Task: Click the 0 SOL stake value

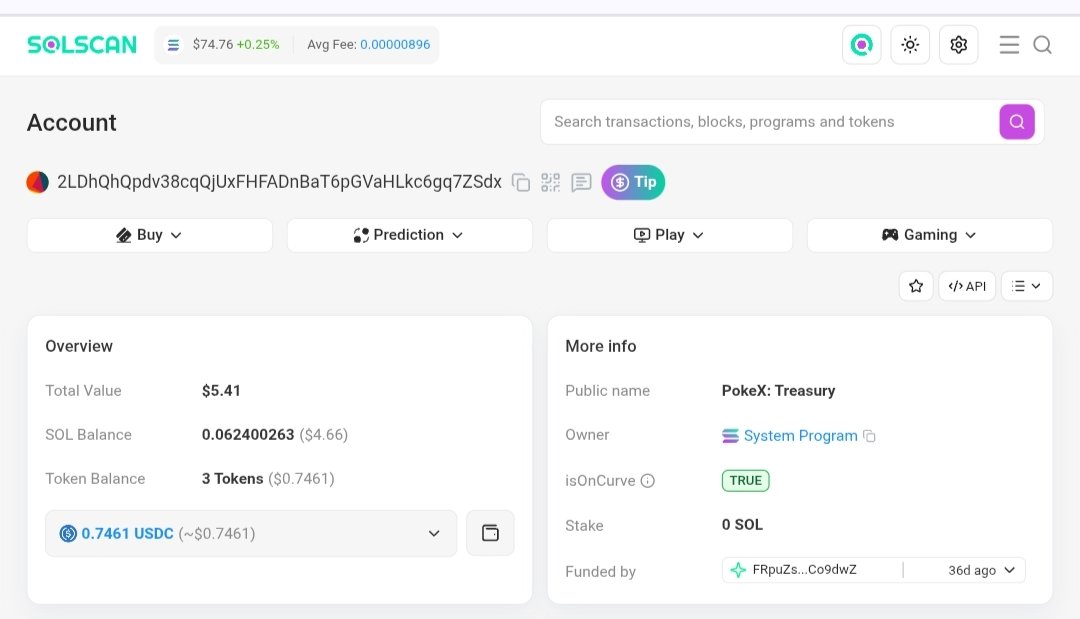Action: click(x=742, y=525)
